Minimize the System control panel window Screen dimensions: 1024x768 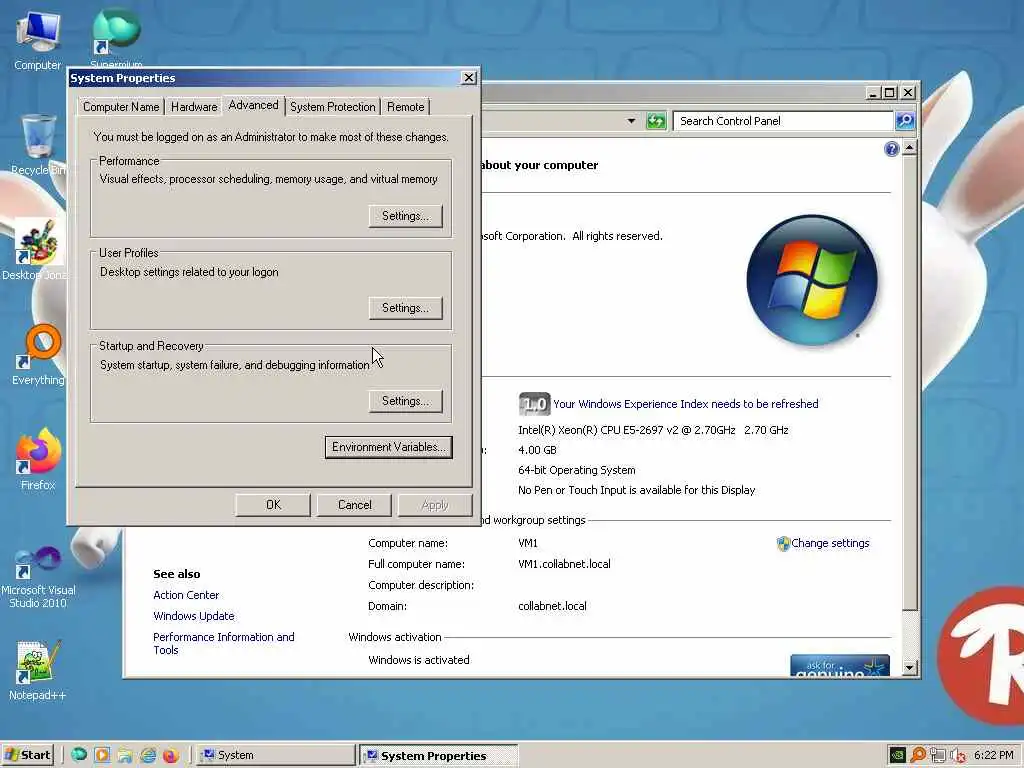click(x=872, y=93)
